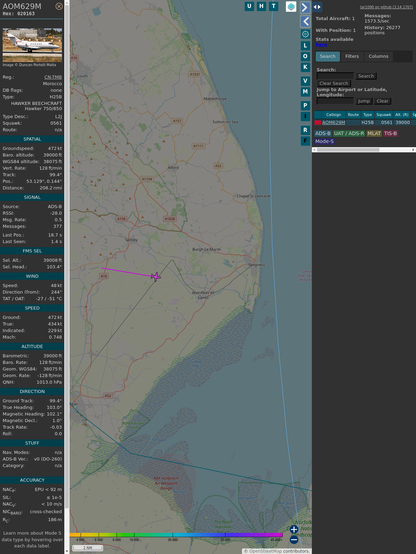Toggle the L labels button
The width and height of the screenshot is (416, 554).
(x=305, y=46)
